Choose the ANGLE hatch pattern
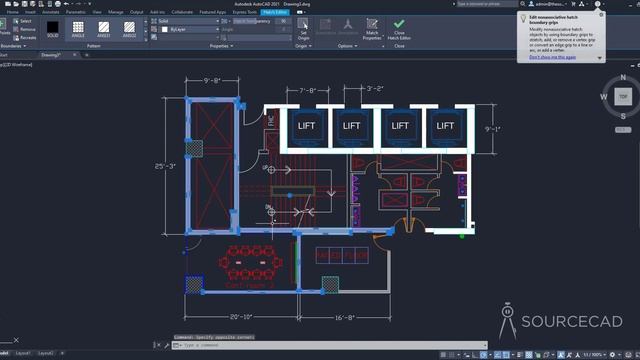640x360 pixels. [x=78, y=29]
